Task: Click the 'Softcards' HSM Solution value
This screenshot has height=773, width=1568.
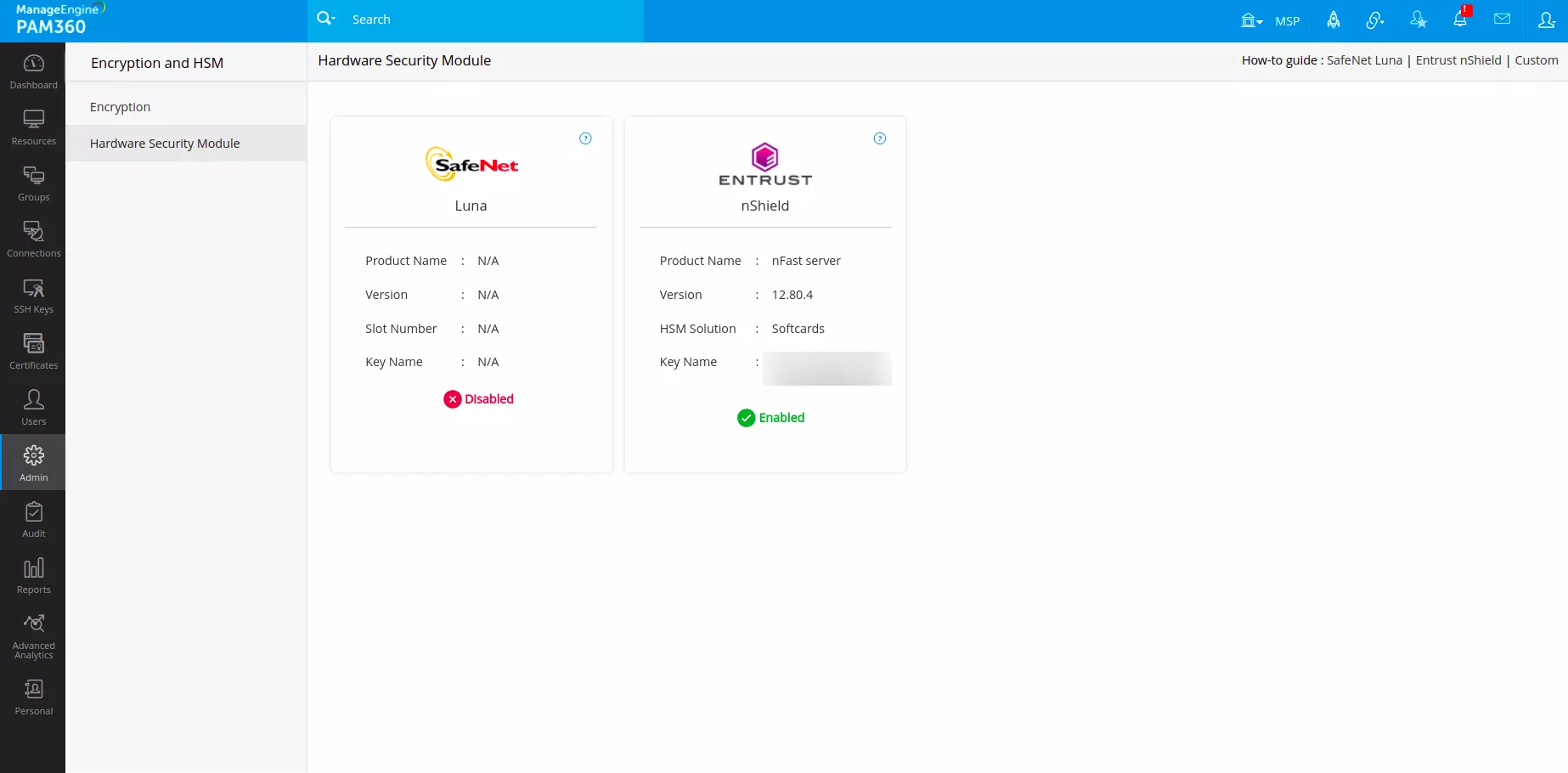Action: point(798,329)
